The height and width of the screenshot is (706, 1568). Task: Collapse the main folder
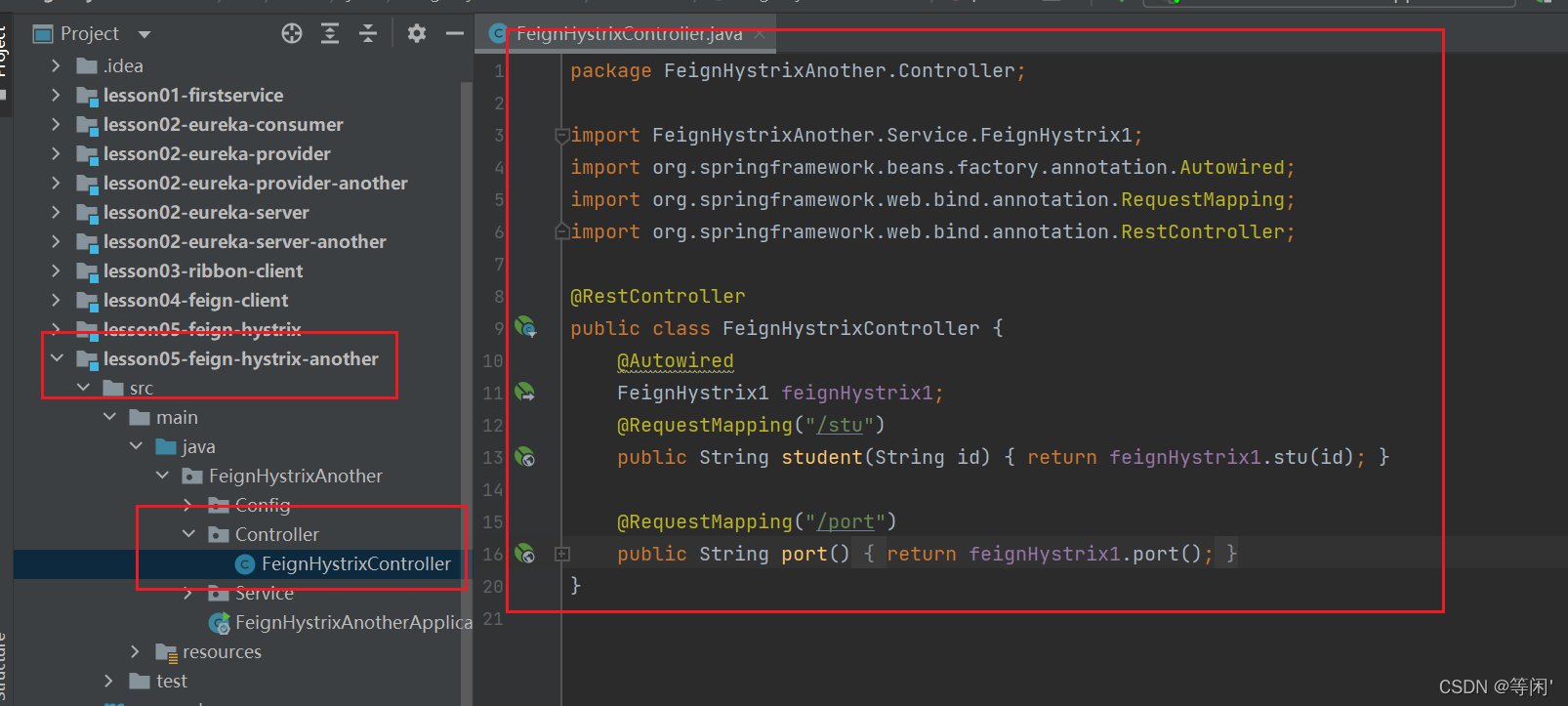pos(109,417)
